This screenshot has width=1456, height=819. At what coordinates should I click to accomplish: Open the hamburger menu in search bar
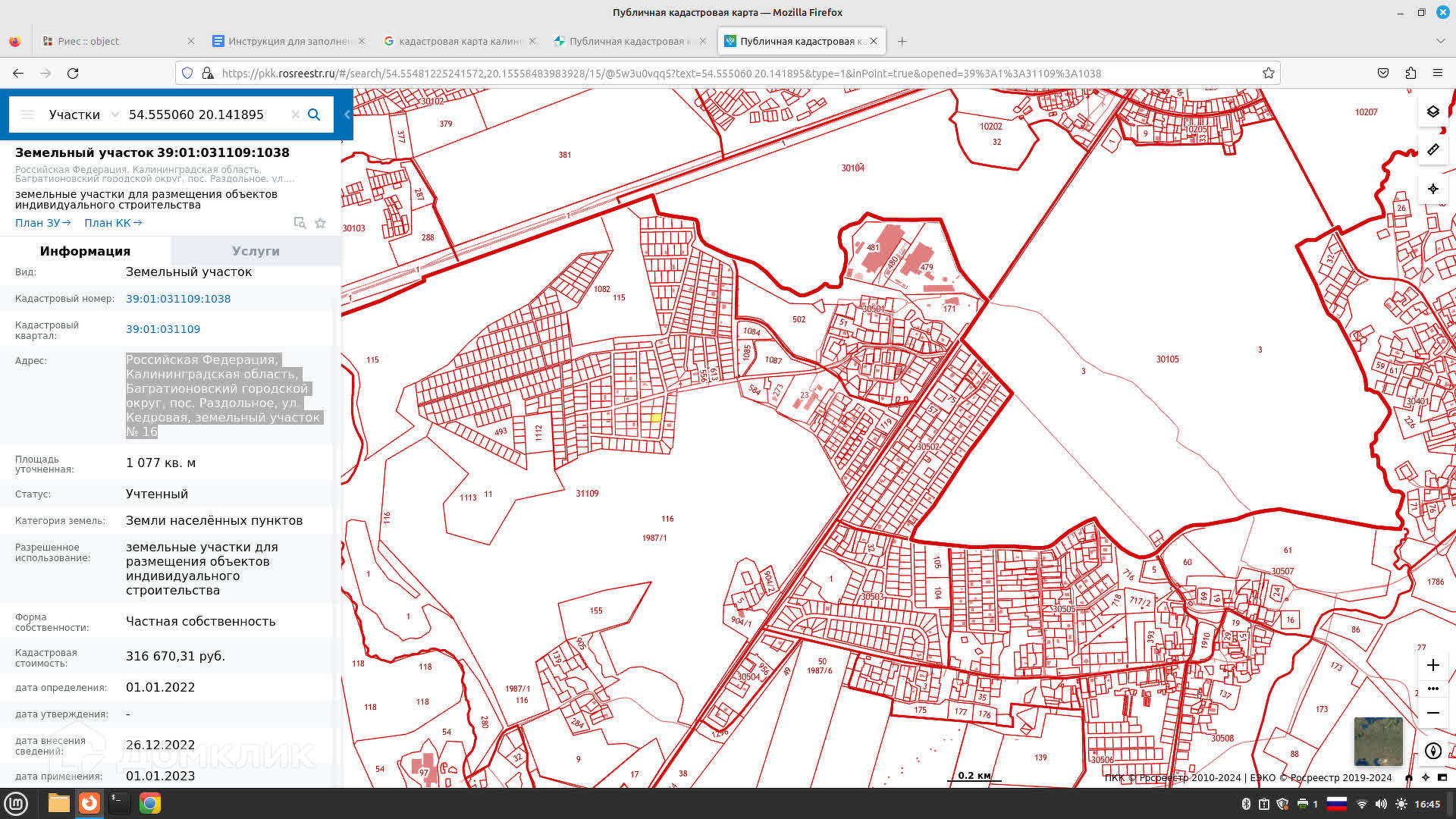27,115
